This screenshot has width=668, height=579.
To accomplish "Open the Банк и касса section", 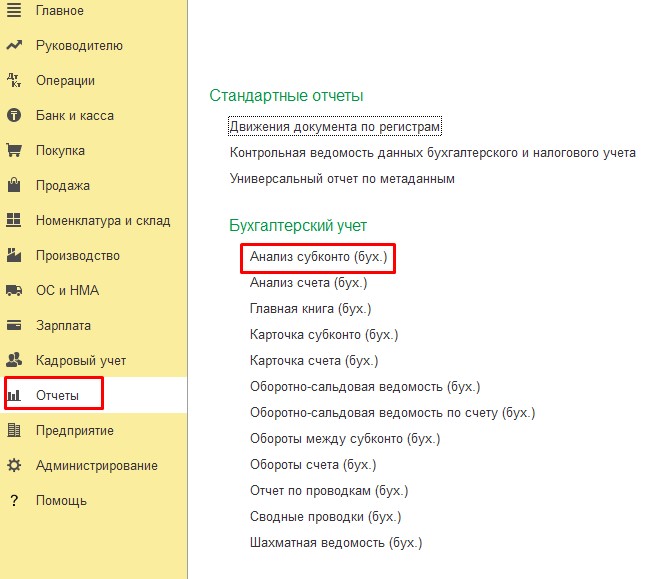I will tap(75, 115).
